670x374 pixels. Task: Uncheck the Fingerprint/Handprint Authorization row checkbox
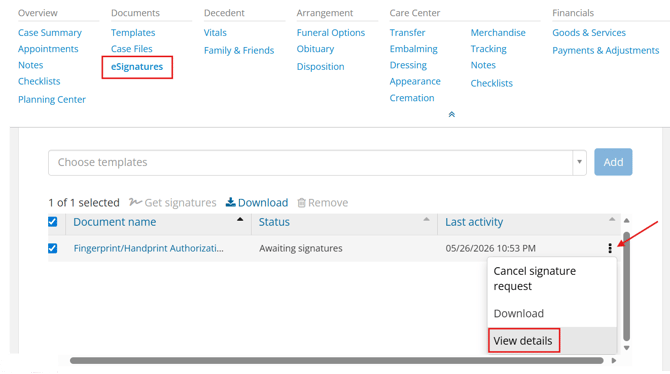click(x=53, y=248)
